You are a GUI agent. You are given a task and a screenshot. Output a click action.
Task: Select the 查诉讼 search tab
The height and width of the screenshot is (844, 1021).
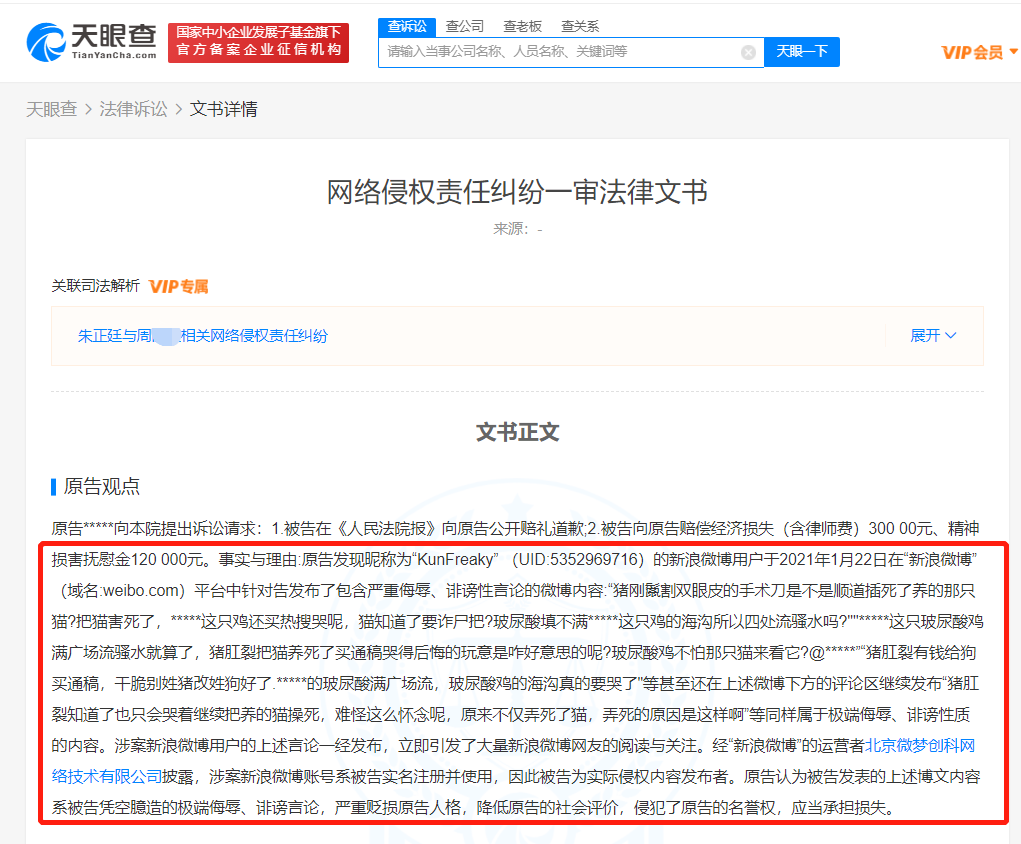(407, 27)
